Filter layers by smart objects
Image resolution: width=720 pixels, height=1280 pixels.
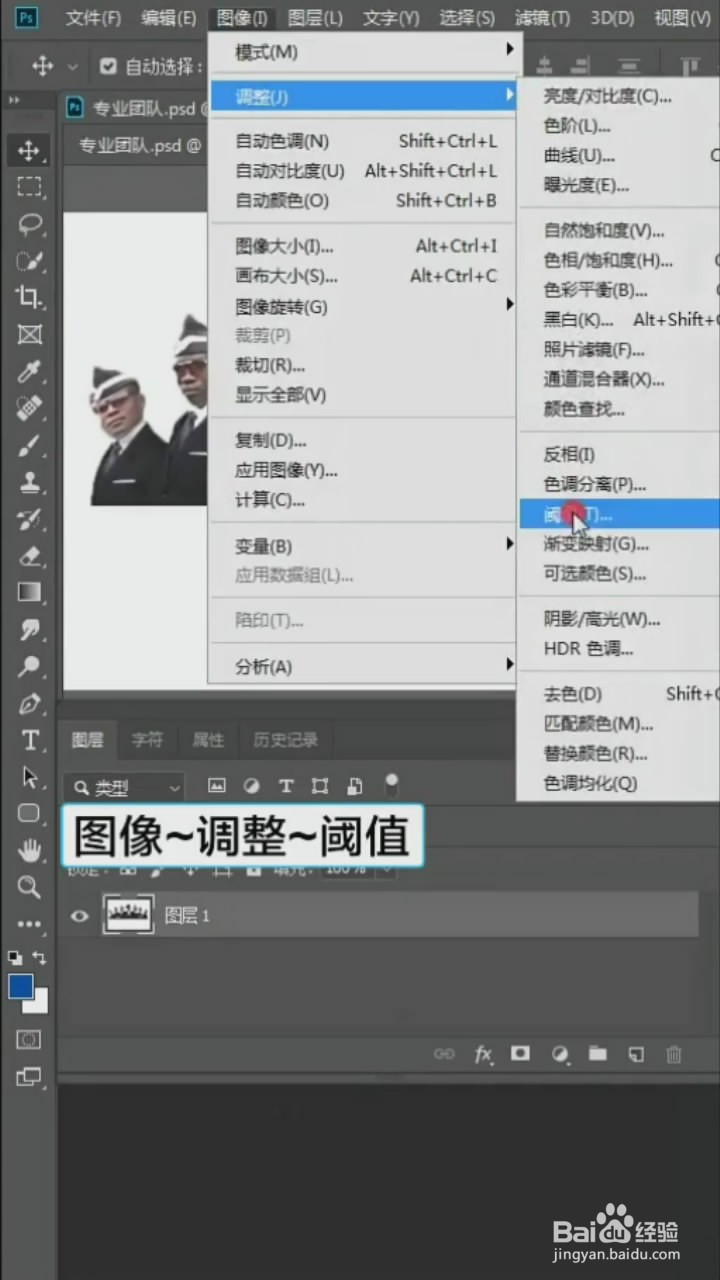[354, 786]
